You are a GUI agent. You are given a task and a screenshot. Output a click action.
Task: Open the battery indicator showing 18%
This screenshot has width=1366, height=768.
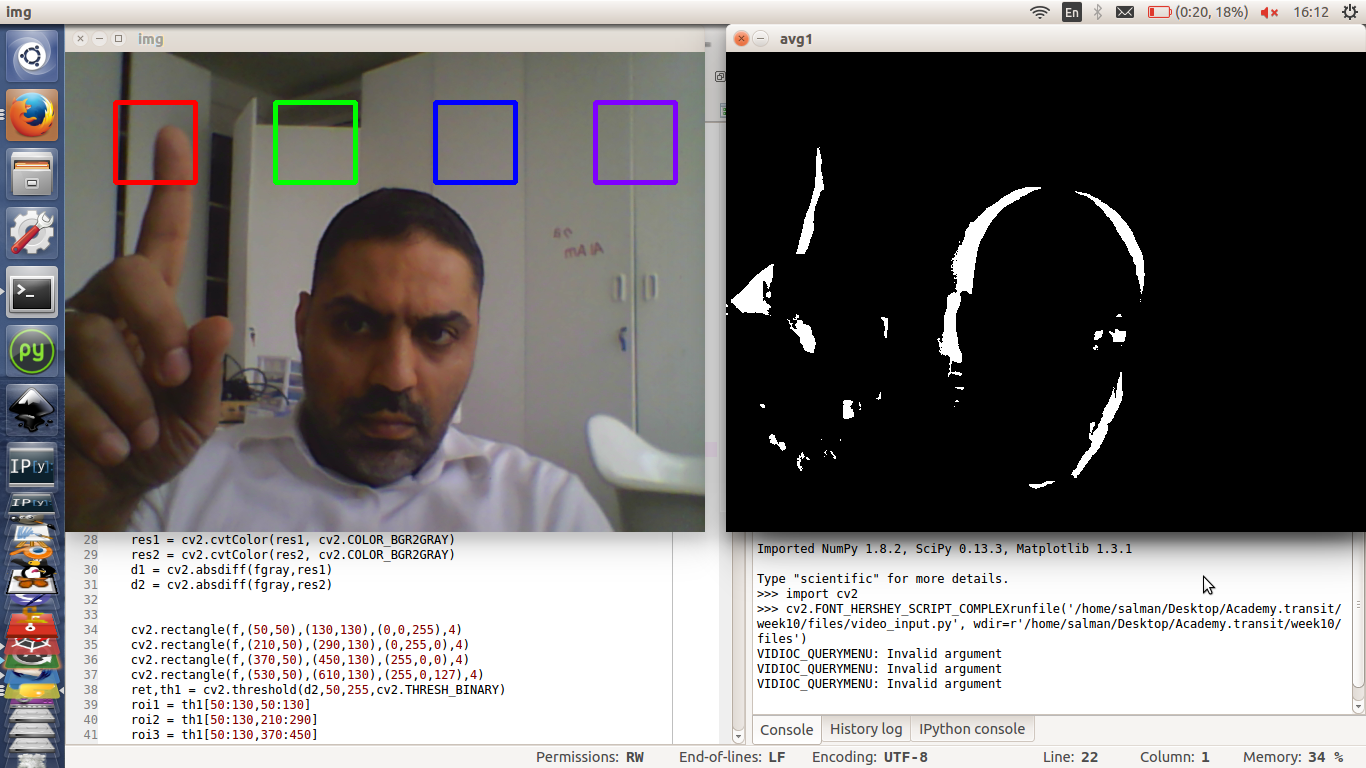tap(1197, 12)
